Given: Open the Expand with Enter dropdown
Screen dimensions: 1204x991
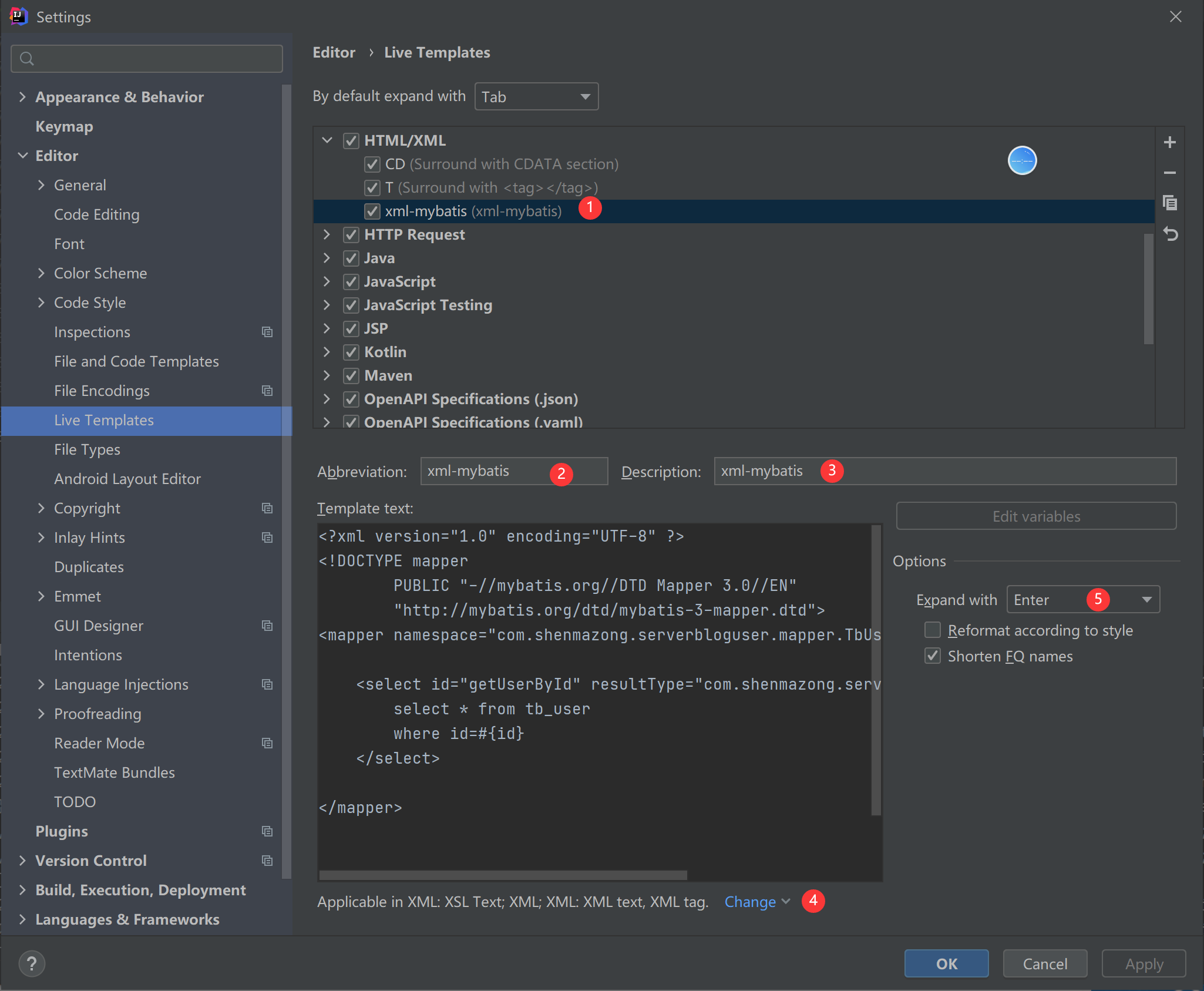Looking at the screenshot, I should [1083, 599].
